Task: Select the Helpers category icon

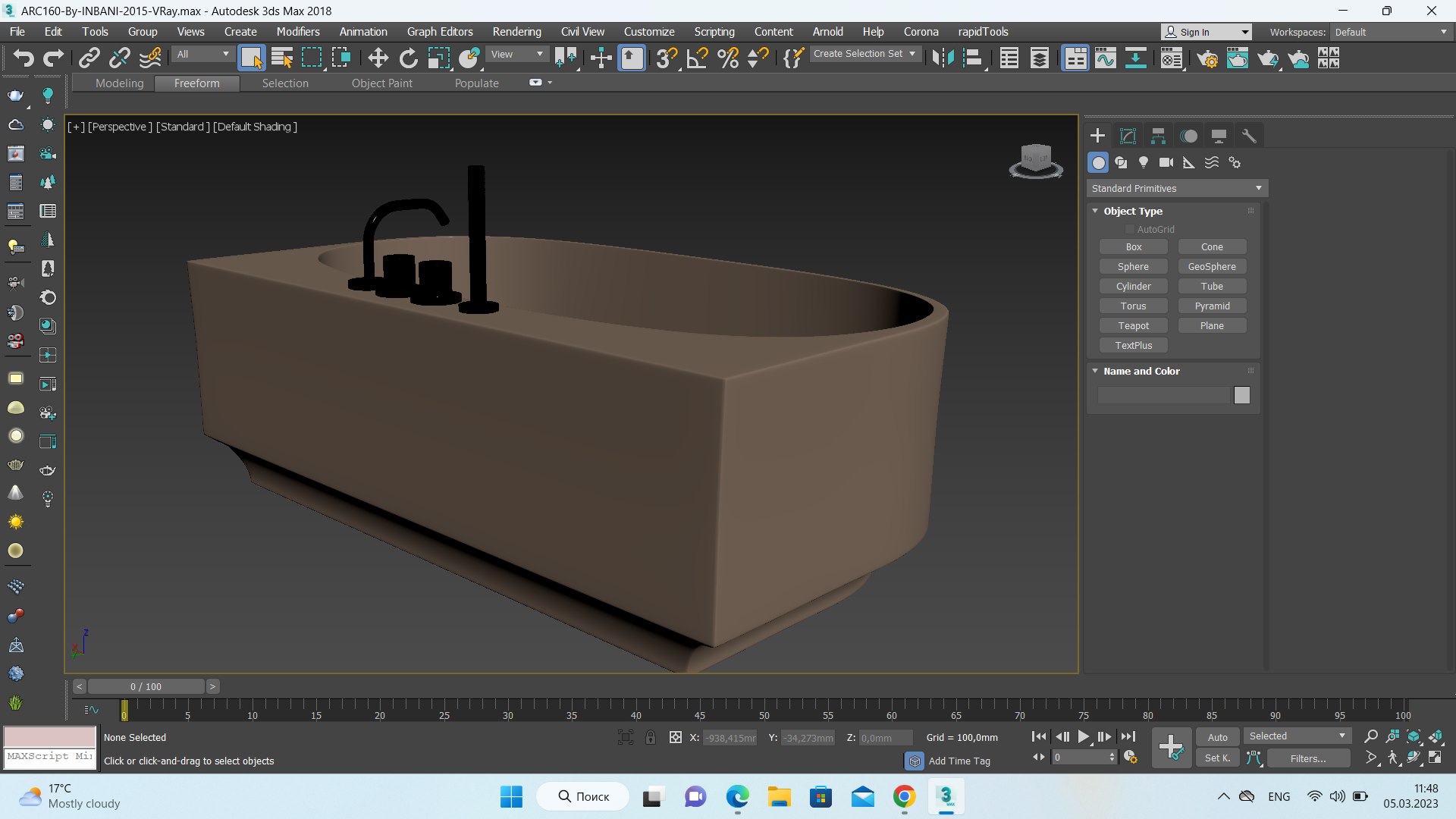Action: [1189, 162]
